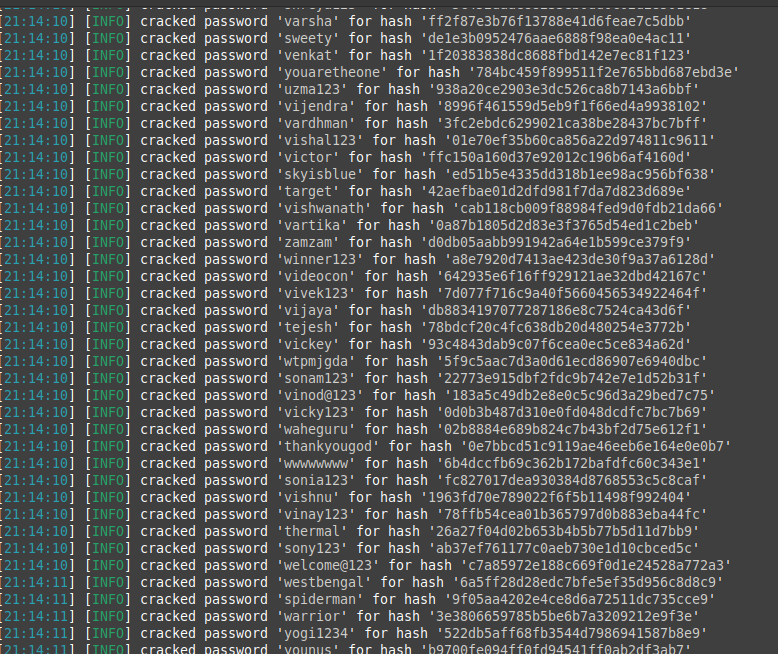The height and width of the screenshot is (654, 778).
Task: Select the cracked password 'wwwwwwww'
Action: click(x=316, y=463)
